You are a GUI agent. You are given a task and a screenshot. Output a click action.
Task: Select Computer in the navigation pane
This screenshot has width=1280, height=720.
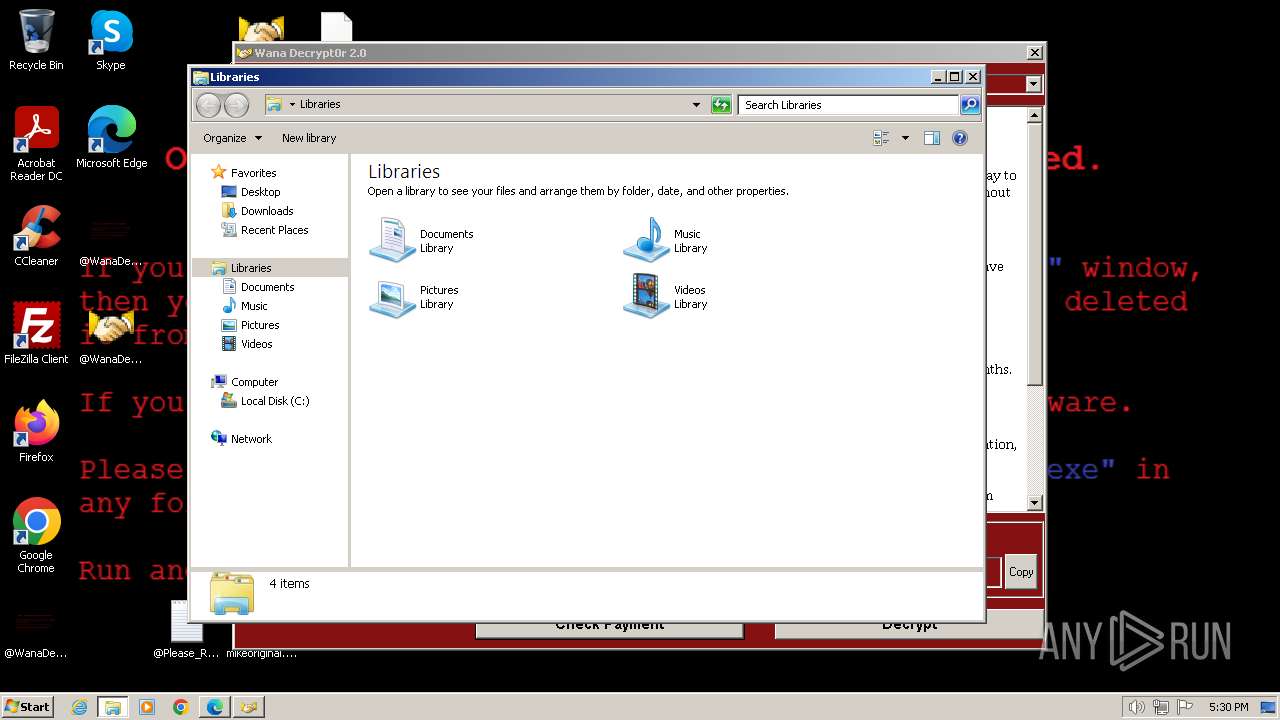[x=254, y=382]
